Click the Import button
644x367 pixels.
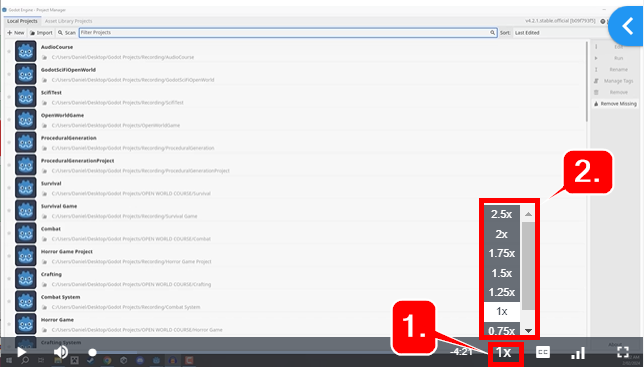click(x=41, y=32)
